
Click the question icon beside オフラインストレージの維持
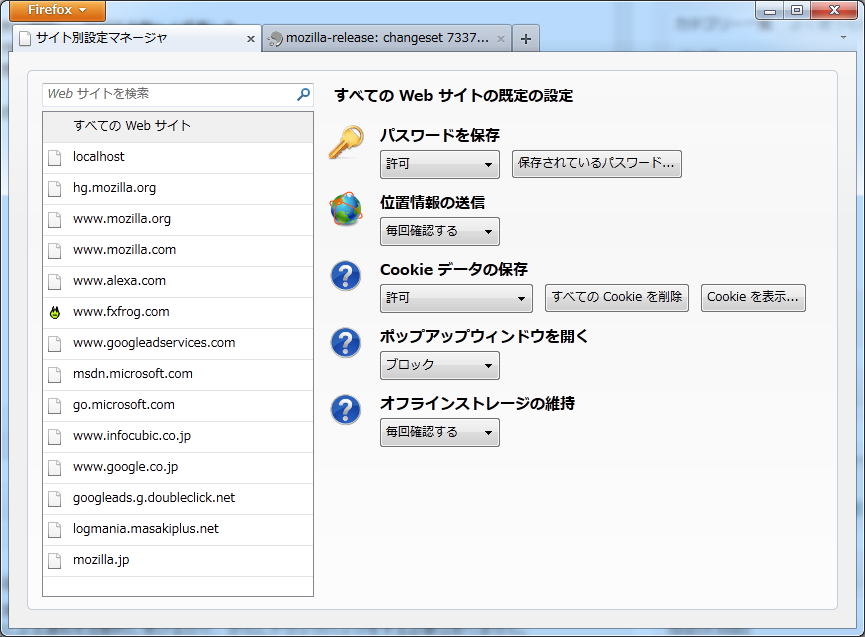(346, 410)
